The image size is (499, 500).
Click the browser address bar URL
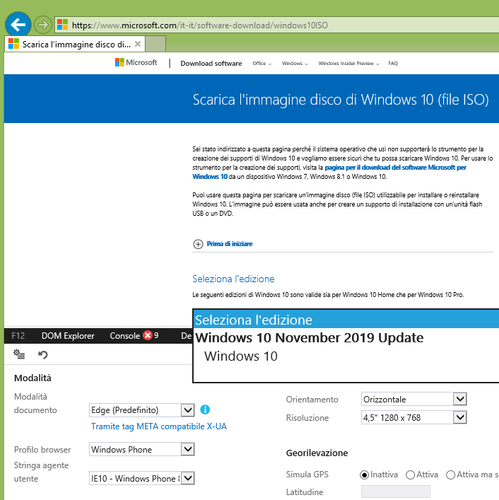pos(200,25)
